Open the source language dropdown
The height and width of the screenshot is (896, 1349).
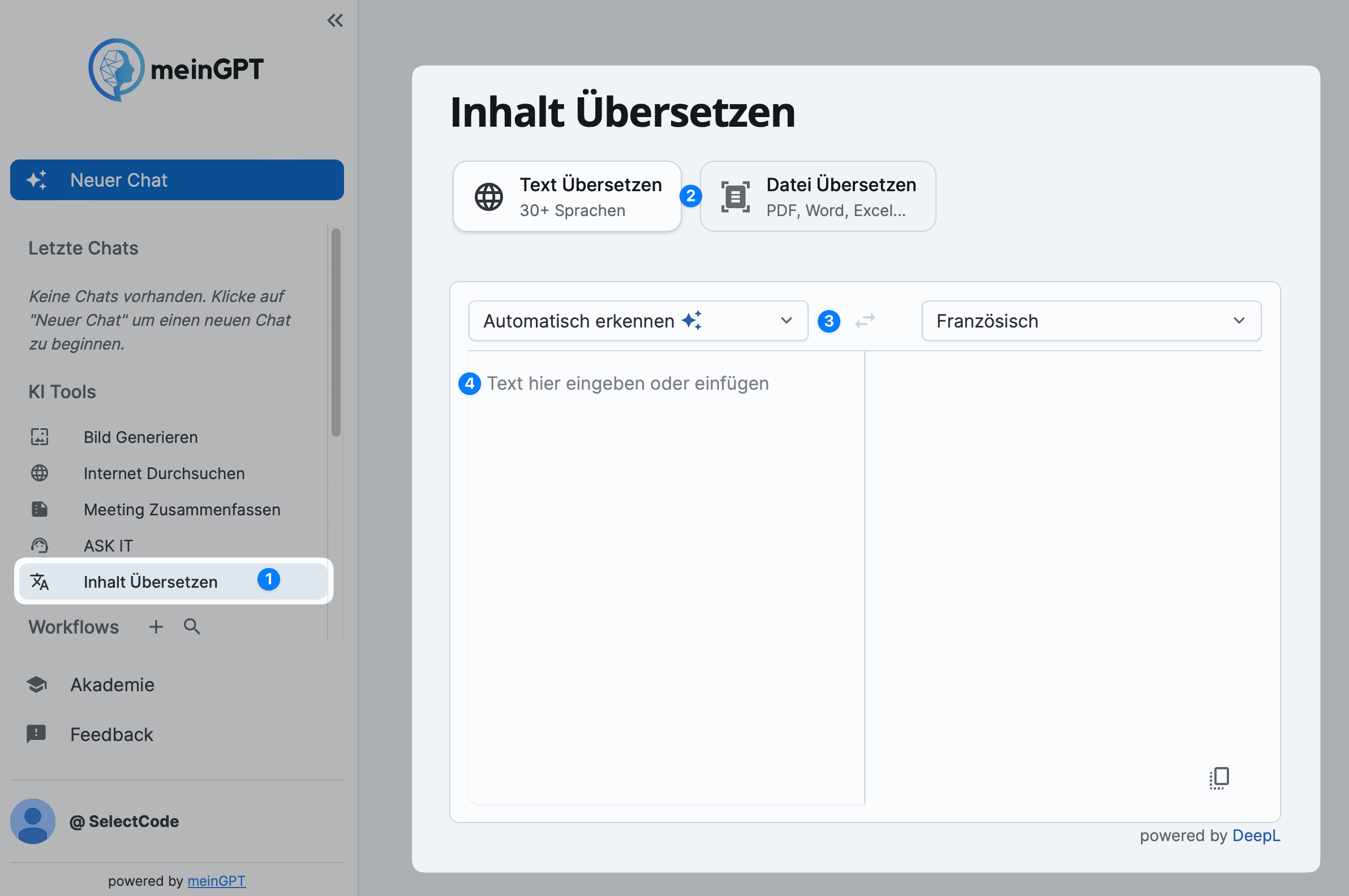coord(637,321)
